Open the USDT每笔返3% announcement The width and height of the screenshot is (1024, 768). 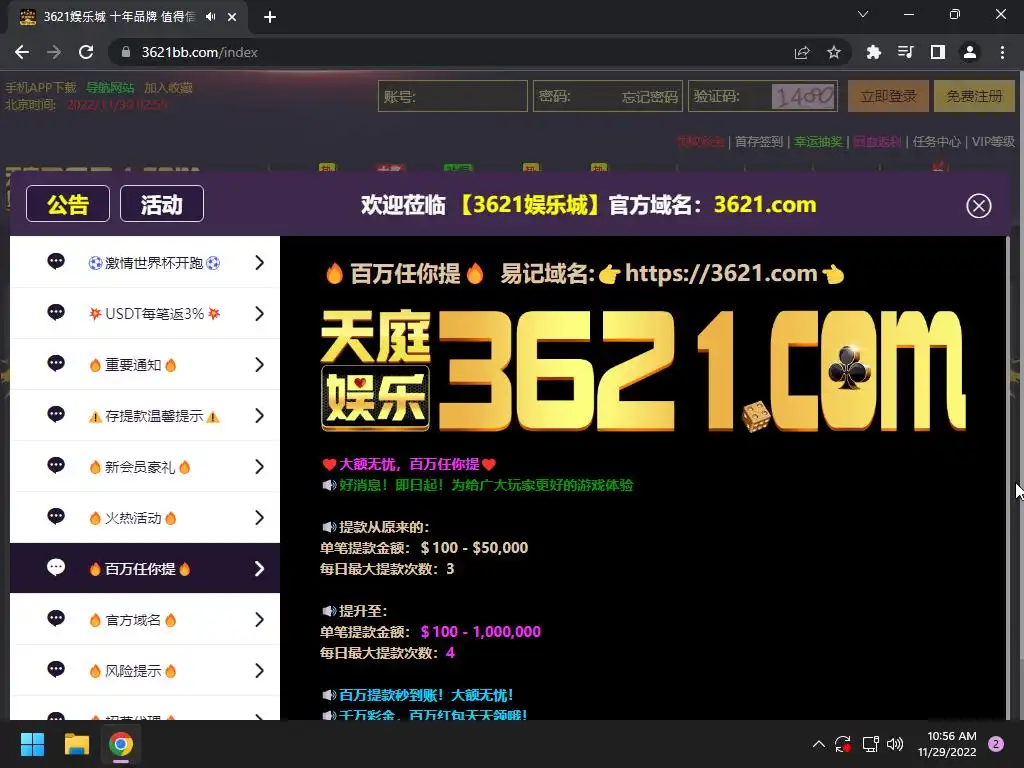coord(145,313)
